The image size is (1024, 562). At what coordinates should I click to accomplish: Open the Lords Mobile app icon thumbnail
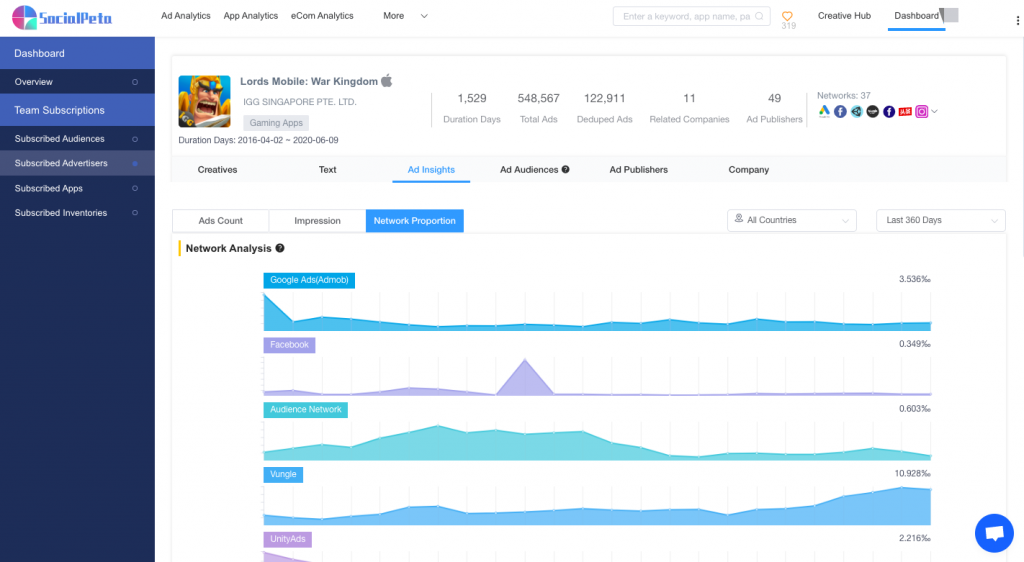tap(204, 101)
